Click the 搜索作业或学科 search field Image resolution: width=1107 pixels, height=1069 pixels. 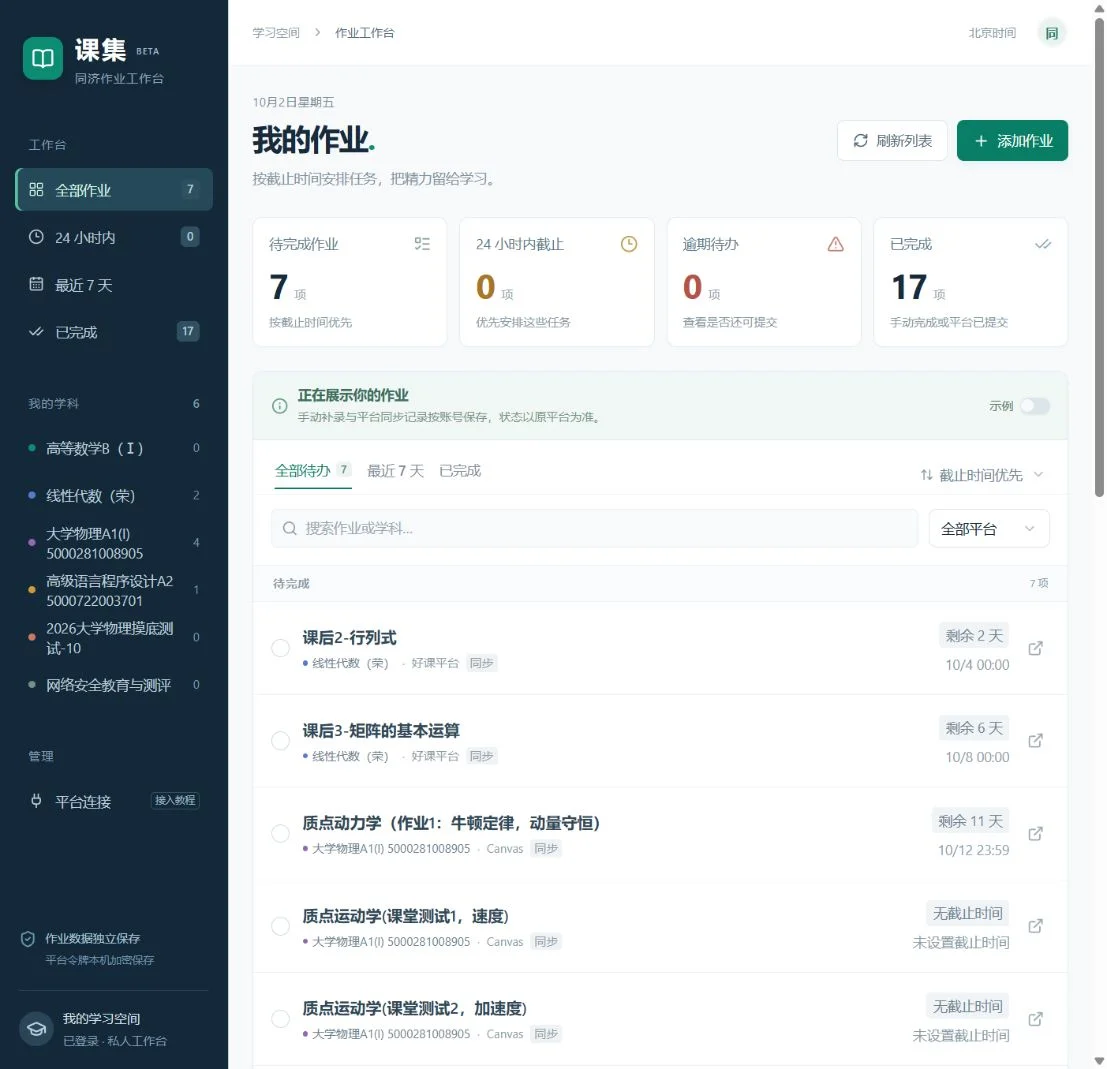point(594,529)
